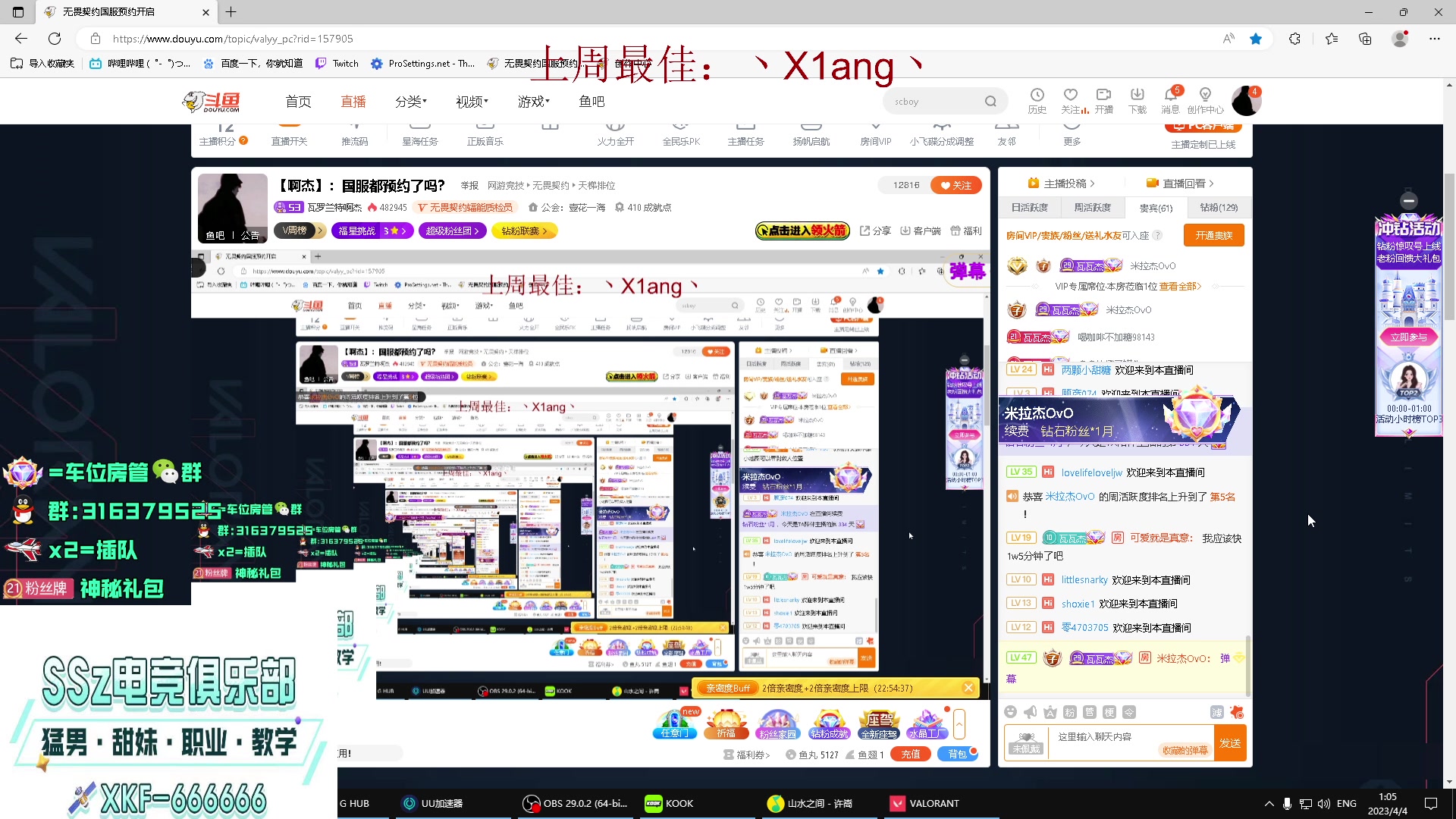This screenshot has height=819, width=1456.
Task: Open the 任意门 gift panel icon
Action: pyautogui.click(x=674, y=722)
